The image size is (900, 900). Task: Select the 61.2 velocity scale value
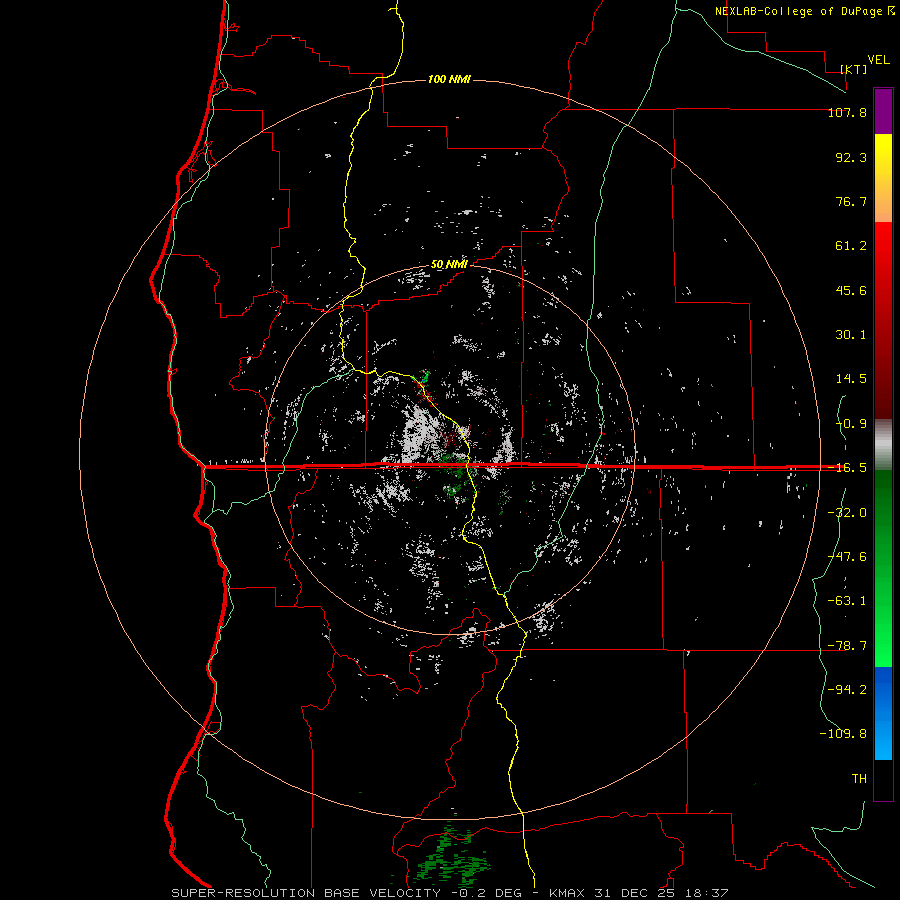[x=851, y=246]
